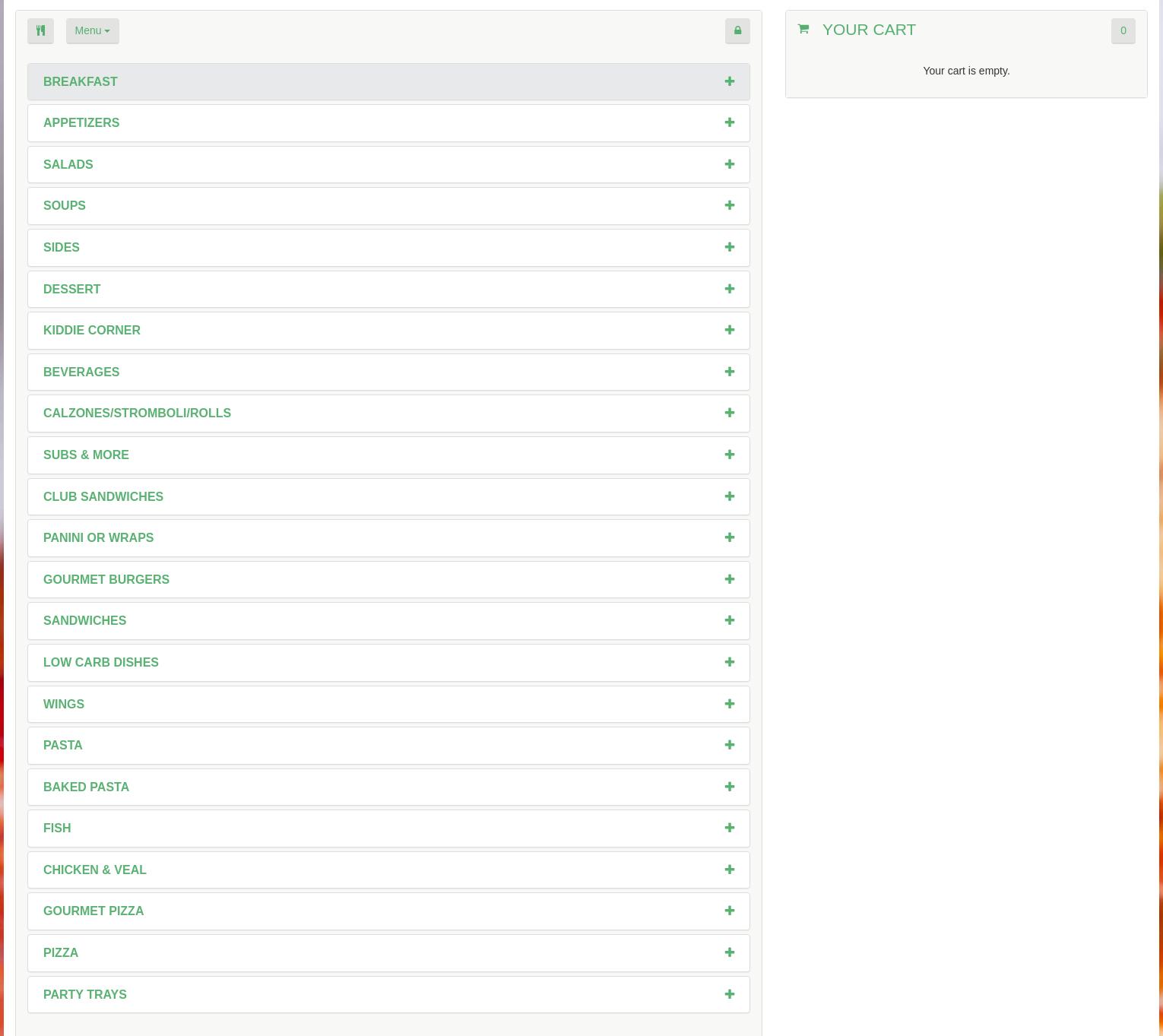Expand Gourmet Burgers using its plus icon
Image resolution: width=1163 pixels, height=1036 pixels.
pos(730,579)
